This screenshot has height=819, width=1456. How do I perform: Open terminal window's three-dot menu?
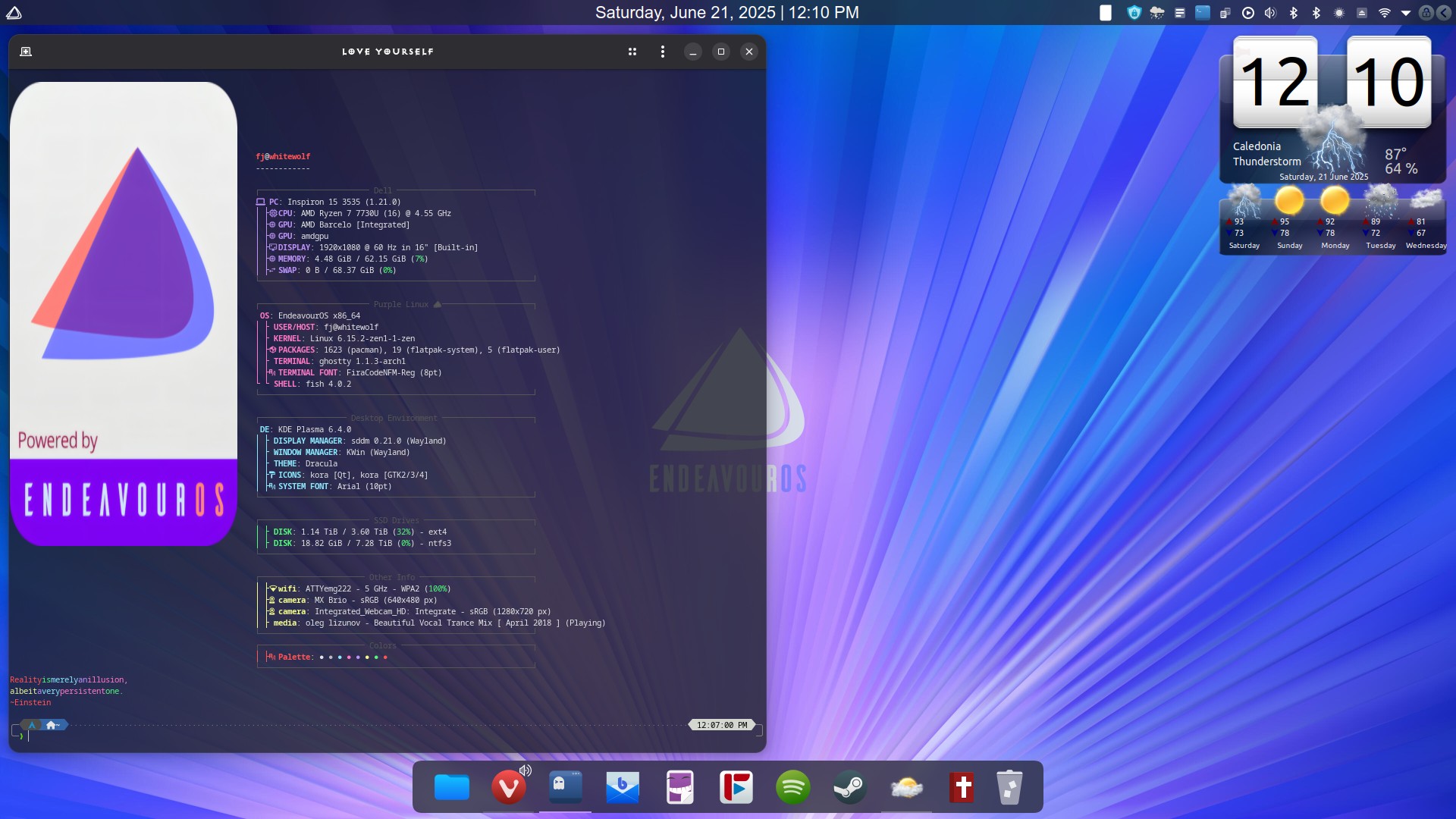663,52
